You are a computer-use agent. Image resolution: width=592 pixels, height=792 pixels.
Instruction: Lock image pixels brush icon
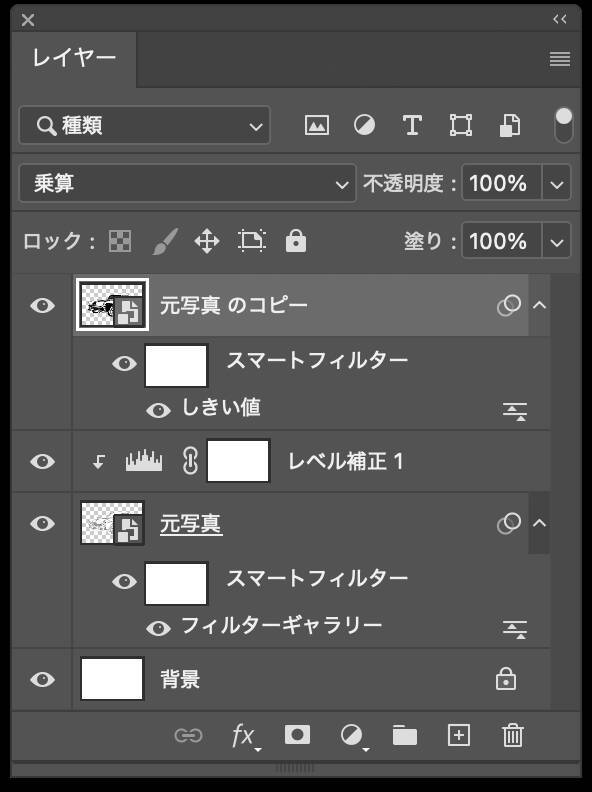pos(165,241)
